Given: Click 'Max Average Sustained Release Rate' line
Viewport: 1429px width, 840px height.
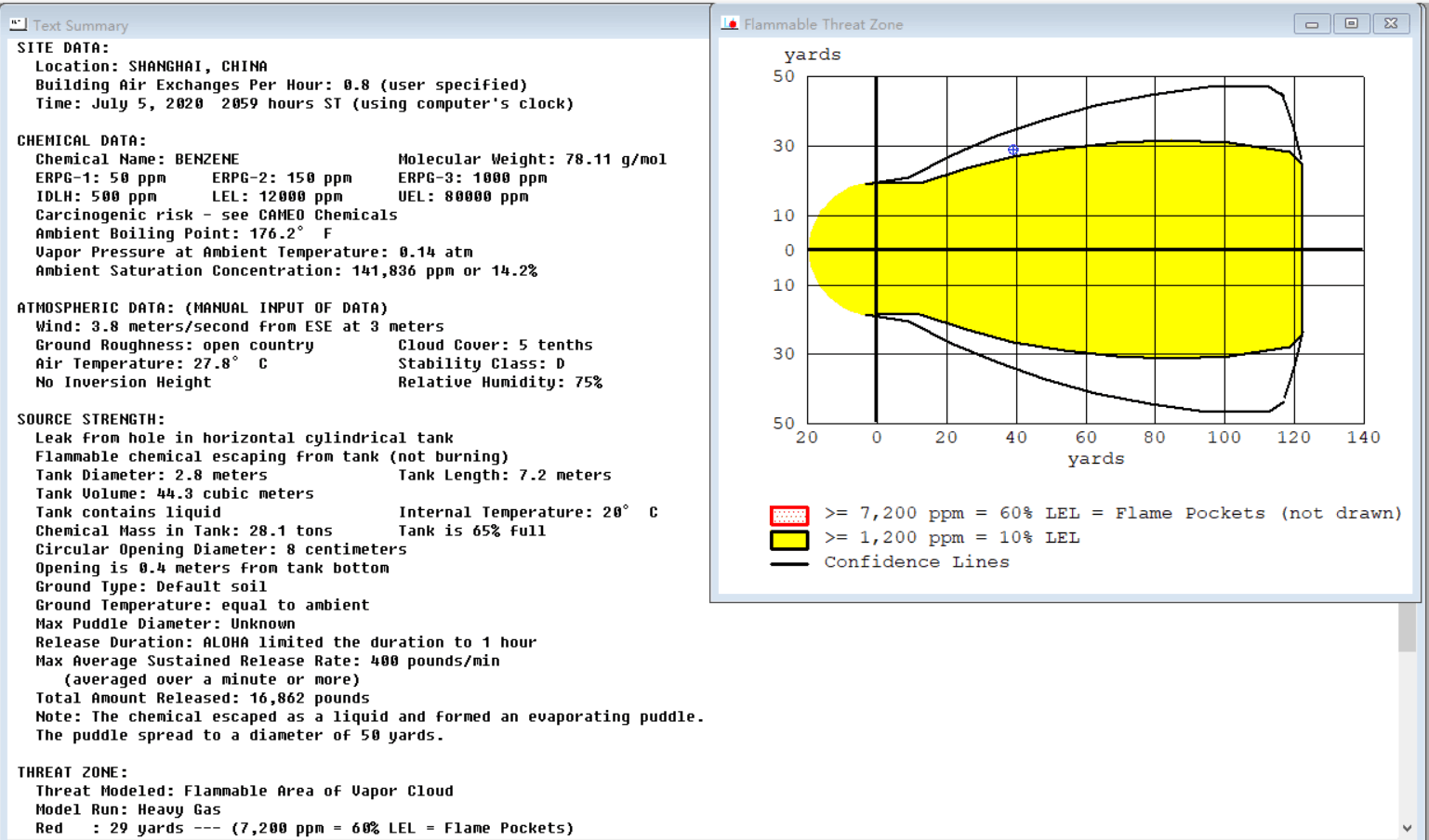Looking at the screenshot, I should (x=268, y=662).
